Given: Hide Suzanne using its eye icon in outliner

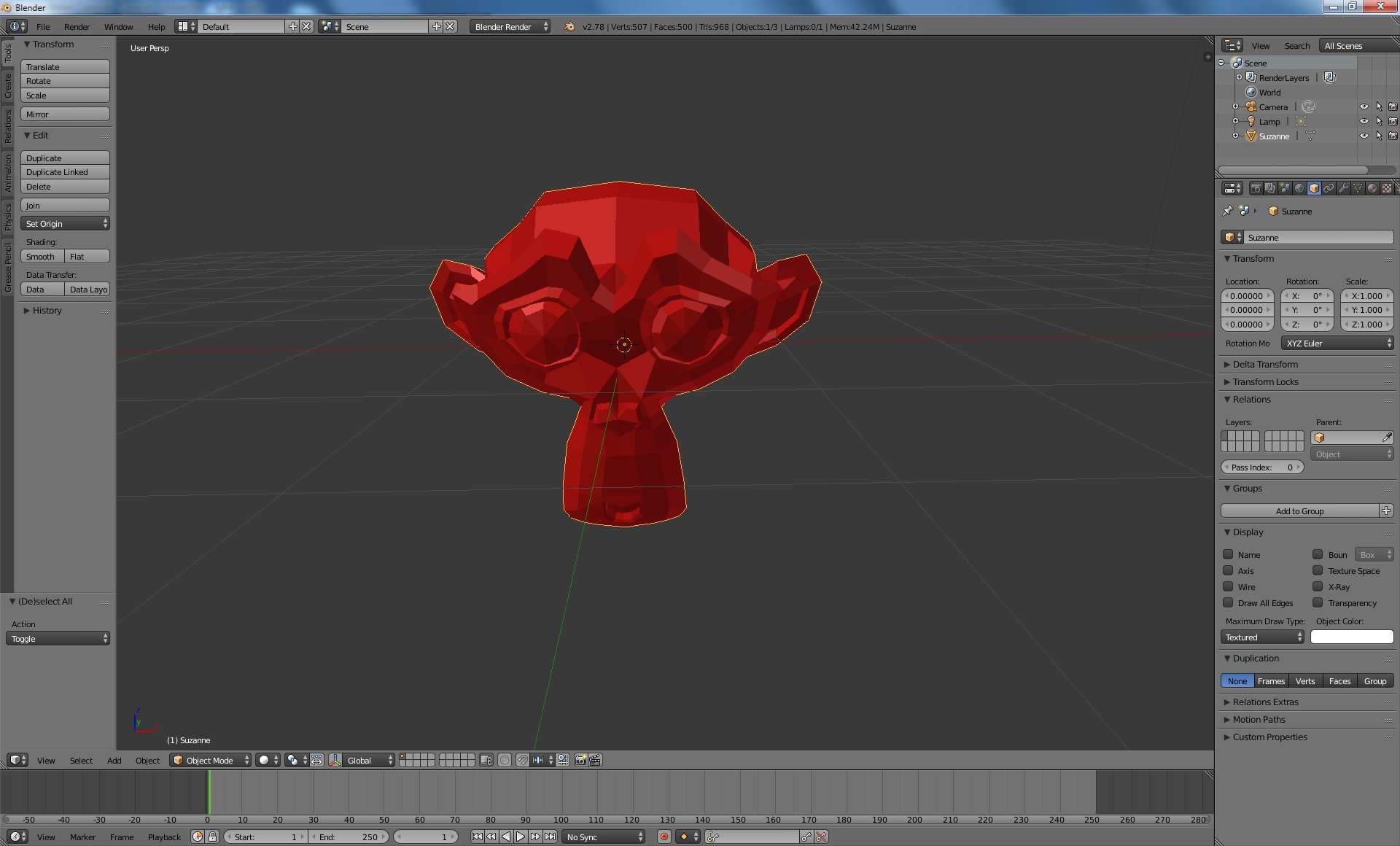Looking at the screenshot, I should 1364,136.
